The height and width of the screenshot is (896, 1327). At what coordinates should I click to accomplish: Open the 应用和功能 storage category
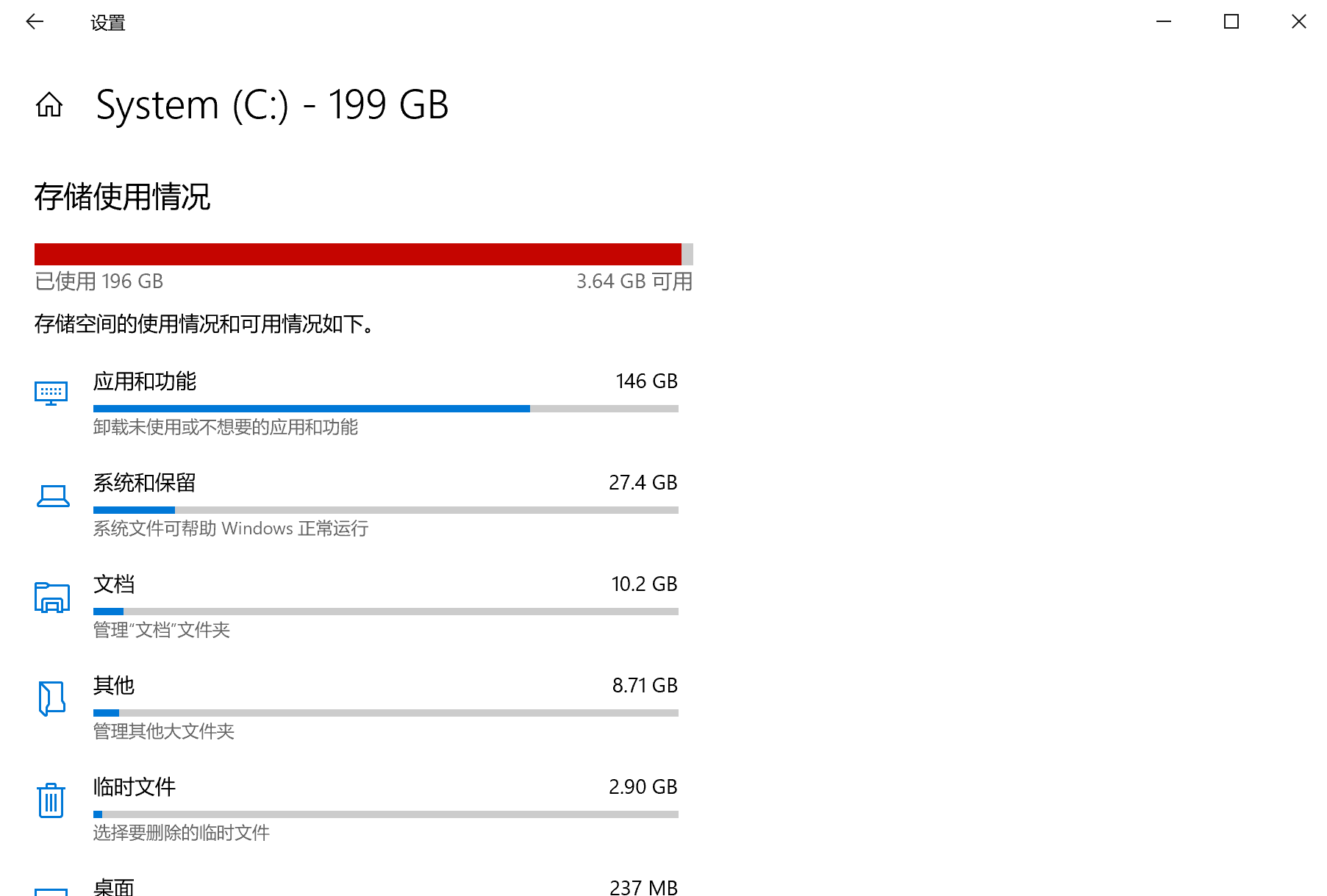point(145,381)
